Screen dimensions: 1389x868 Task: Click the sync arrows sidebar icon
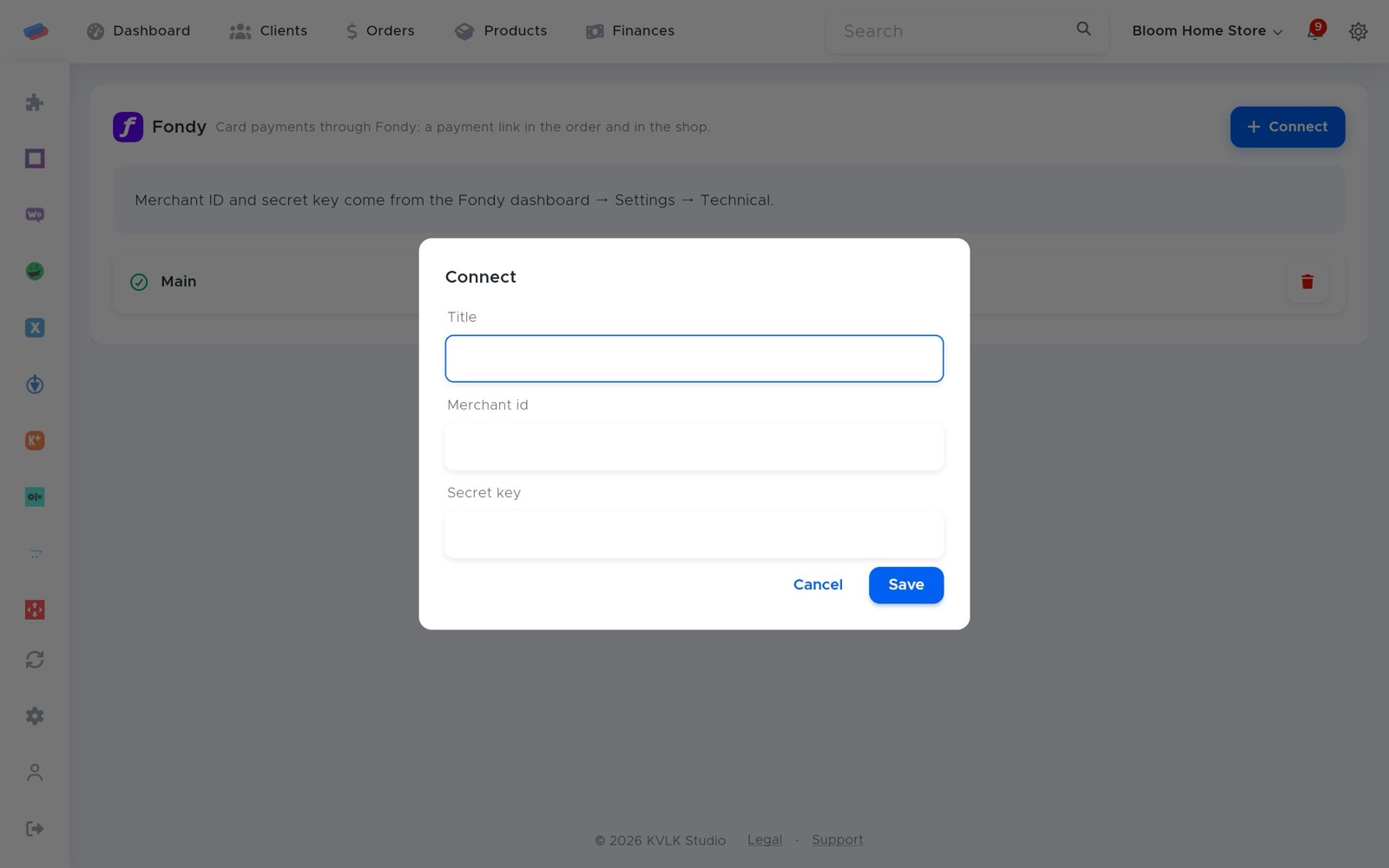tap(35, 660)
